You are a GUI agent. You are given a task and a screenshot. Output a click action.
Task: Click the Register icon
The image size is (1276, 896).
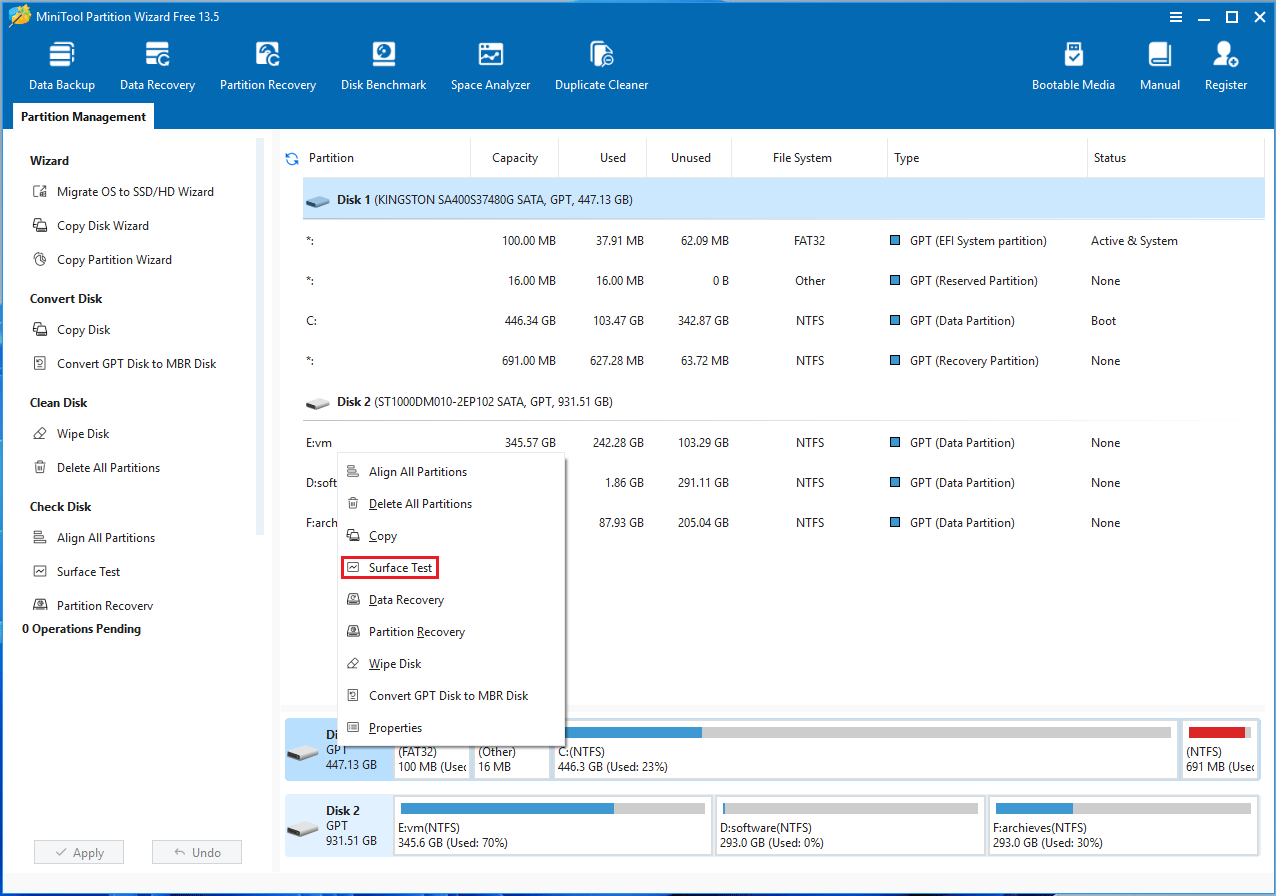1225,62
